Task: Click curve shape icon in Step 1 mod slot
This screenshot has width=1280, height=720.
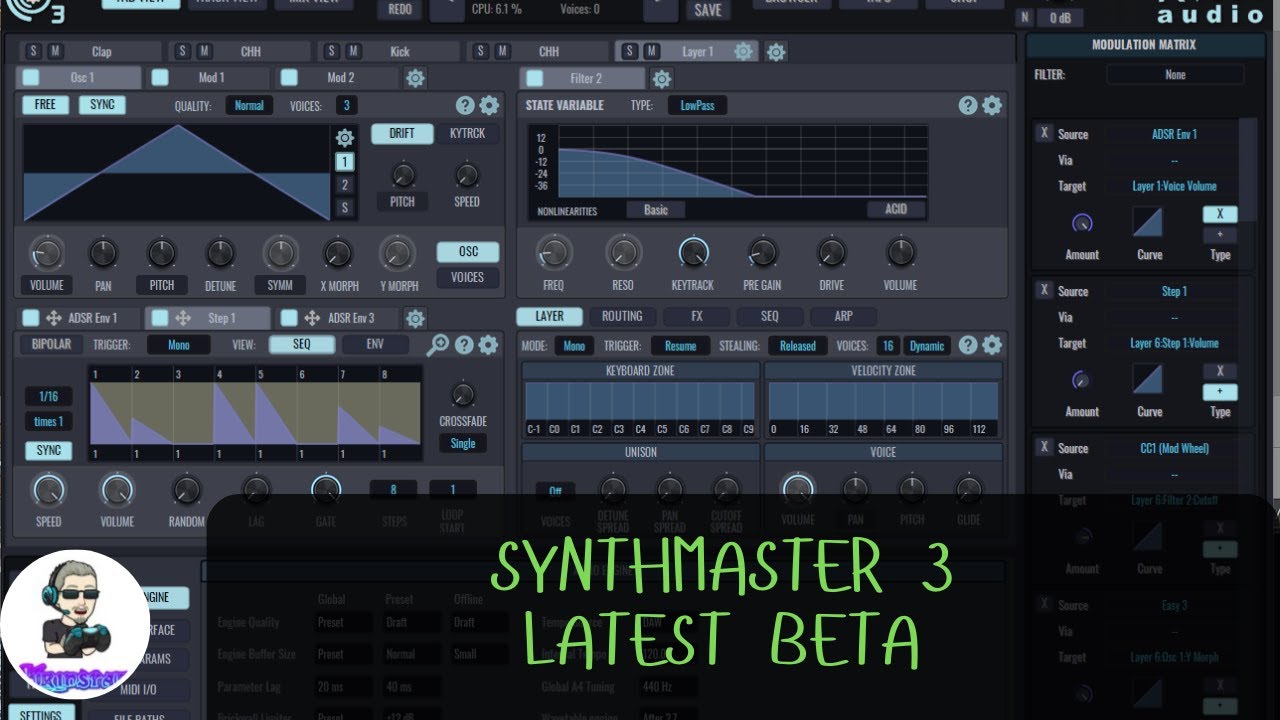Action: click(x=1148, y=378)
